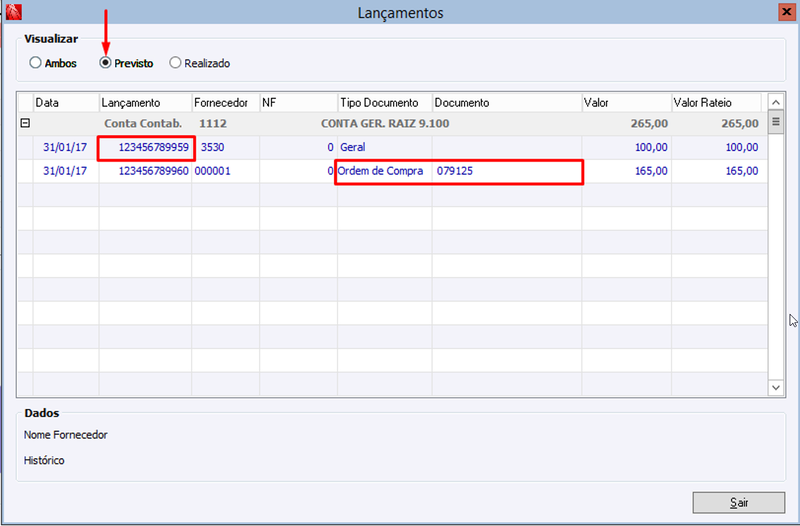Click the date in the Ordem de Compra row
Image resolution: width=800 pixels, height=526 pixels.
click(x=65, y=171)
